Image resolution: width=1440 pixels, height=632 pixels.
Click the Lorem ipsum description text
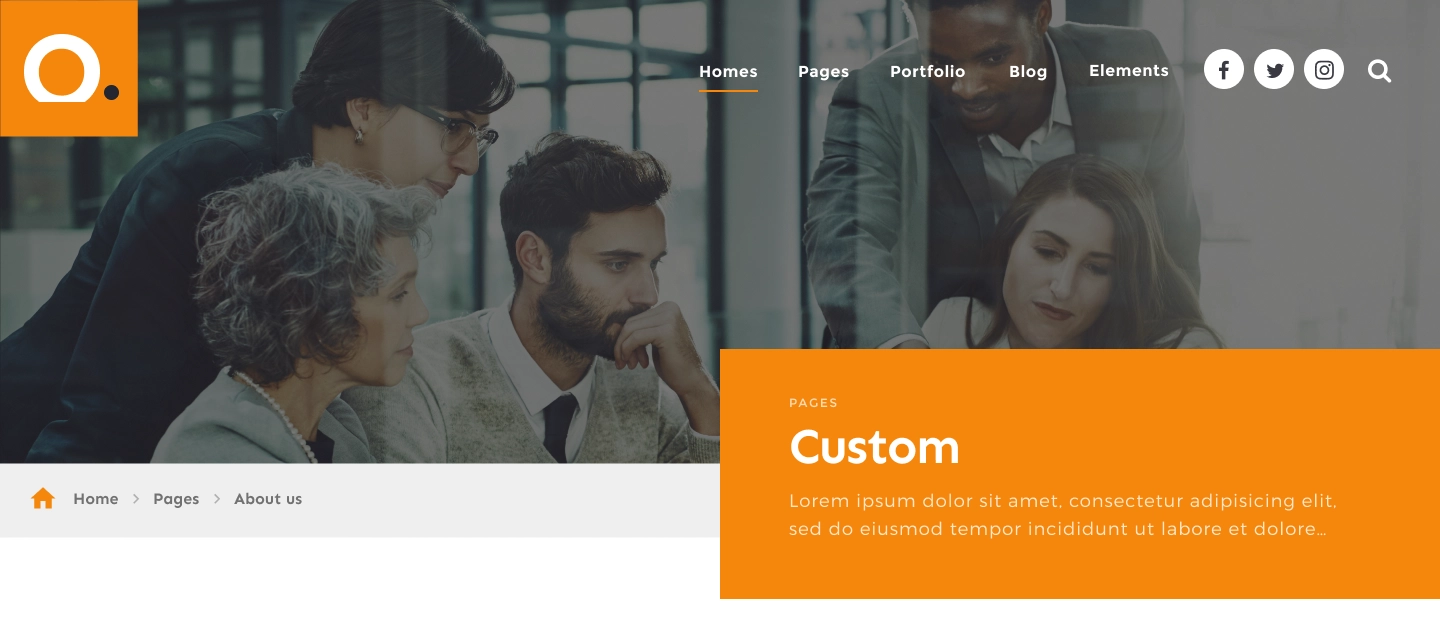tap(1063, 515)
